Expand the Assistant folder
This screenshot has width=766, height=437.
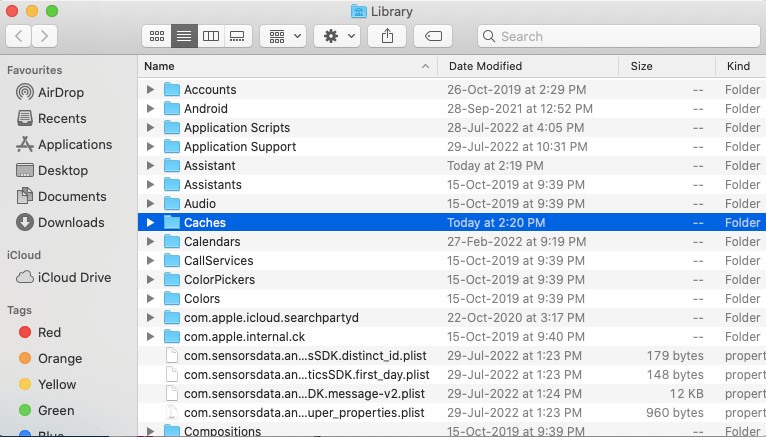tap(150, 166)
